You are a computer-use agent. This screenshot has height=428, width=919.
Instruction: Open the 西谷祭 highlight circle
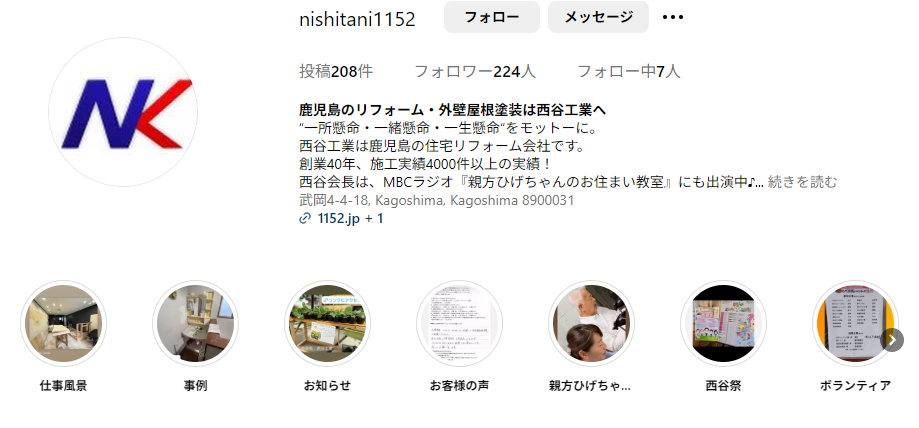point(723,323)
